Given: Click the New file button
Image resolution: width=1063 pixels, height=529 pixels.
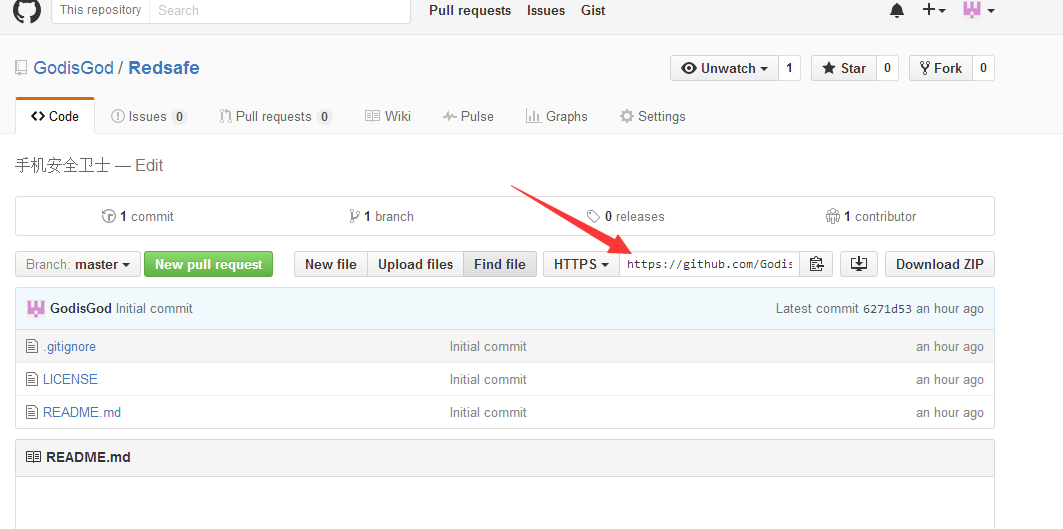Looking at the screenshot, I should [331, 264].
